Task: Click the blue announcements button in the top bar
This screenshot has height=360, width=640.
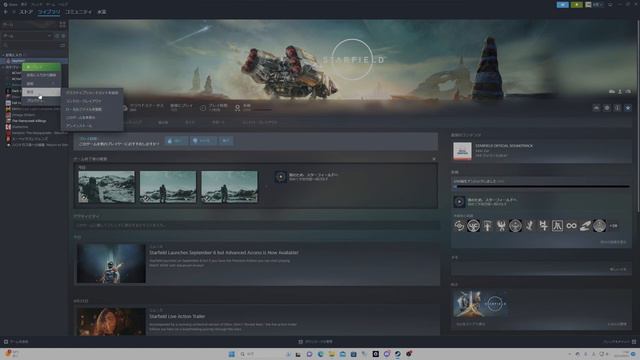Action: 562,4
